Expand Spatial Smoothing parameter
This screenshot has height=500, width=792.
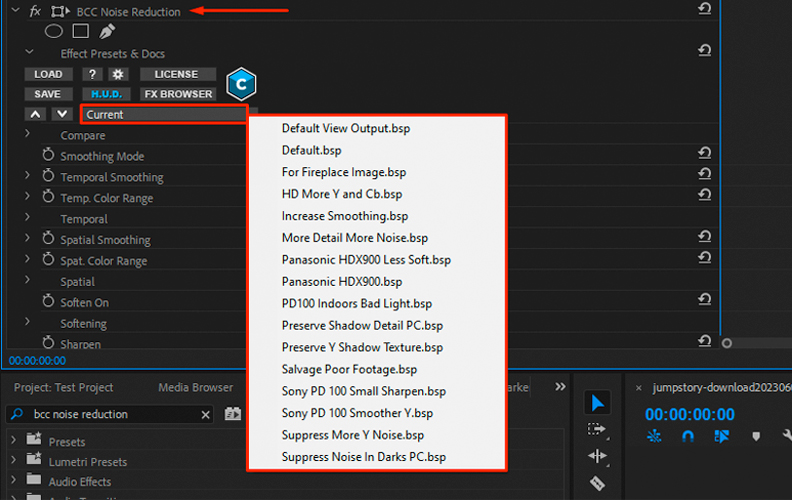point(28,238)
